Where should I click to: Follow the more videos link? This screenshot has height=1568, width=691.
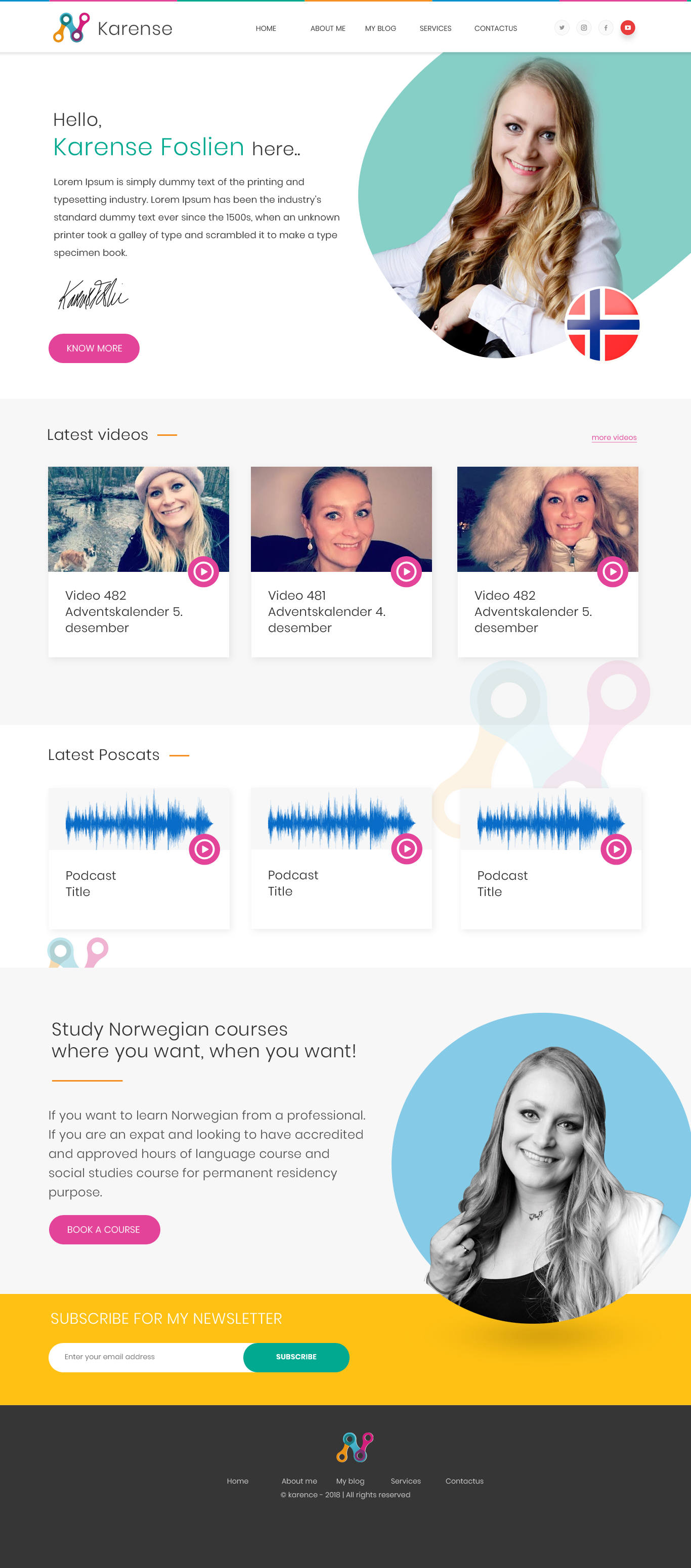[x=614, y=438]
